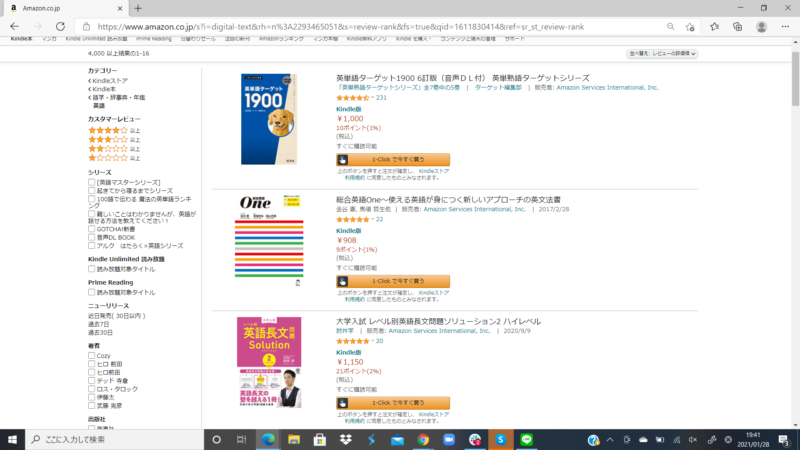Viewport: 800px width, 450px height.
Task: Open Dropbox from the taskbar
Action: coord(345,439)
